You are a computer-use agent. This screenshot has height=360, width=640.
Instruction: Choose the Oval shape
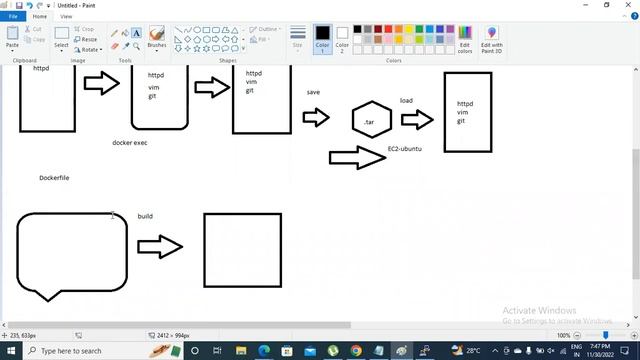[x=197, y=30]
